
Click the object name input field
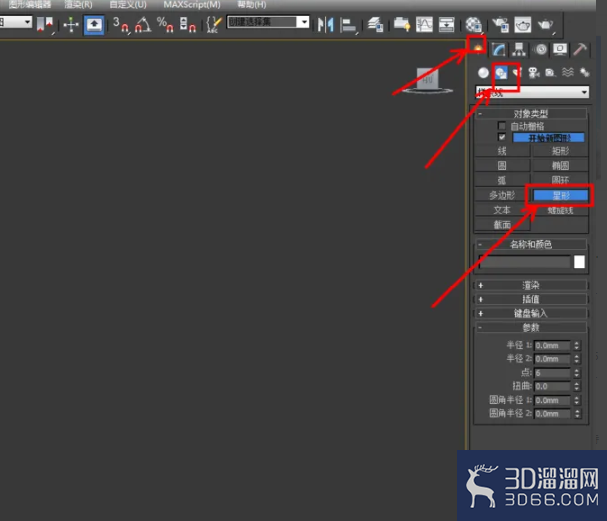[x=525, y=262]
